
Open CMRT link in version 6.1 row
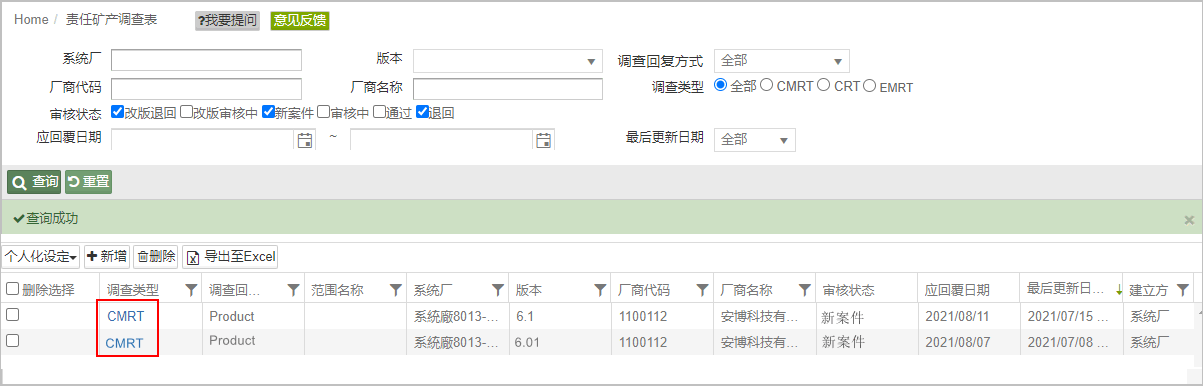click(125, 316)
